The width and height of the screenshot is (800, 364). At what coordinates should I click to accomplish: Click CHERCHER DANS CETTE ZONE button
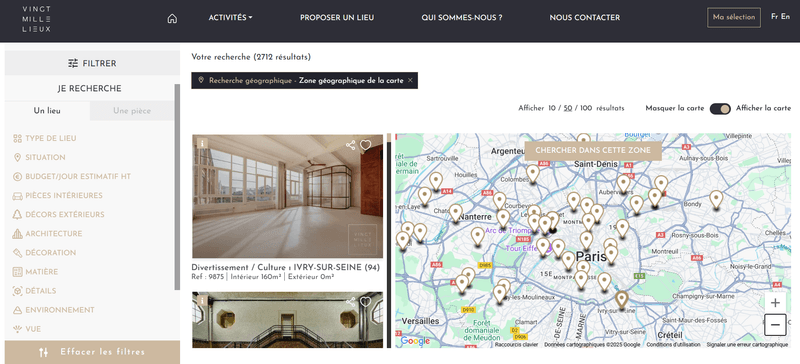tap(593, 151)
